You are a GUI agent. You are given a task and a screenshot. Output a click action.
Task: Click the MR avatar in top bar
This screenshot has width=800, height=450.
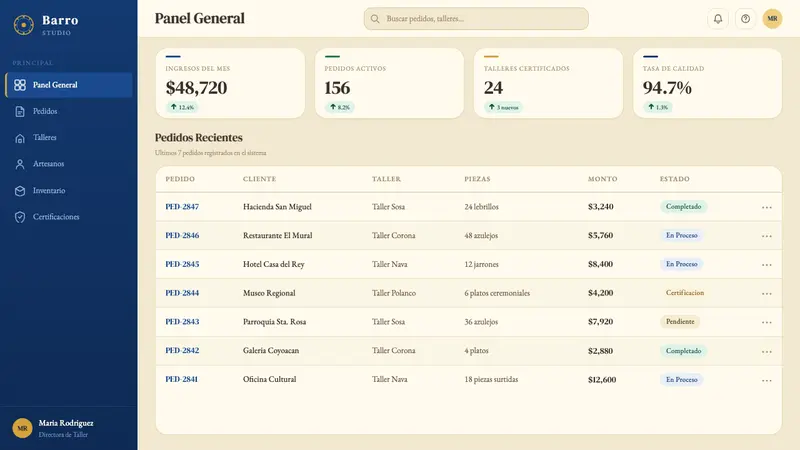point(772,19)
